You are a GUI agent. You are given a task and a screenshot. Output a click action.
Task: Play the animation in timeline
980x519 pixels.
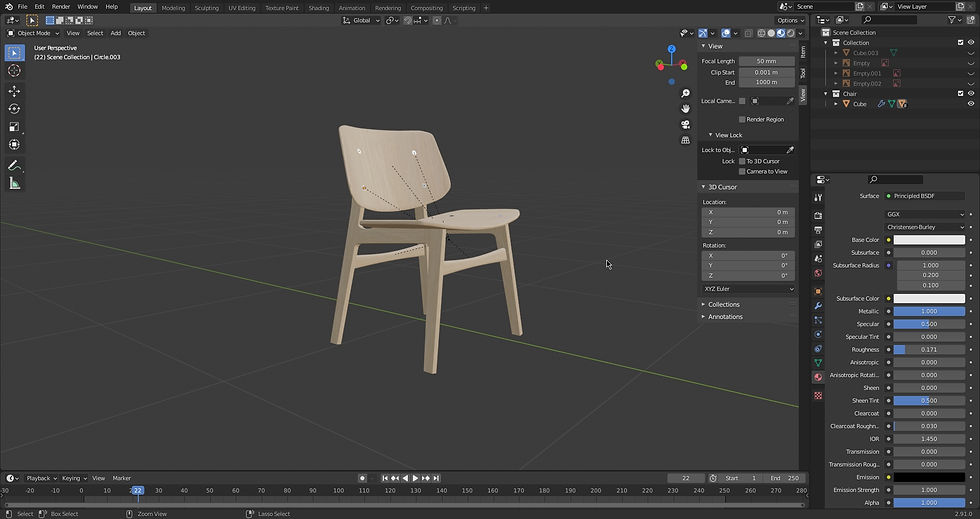415,478
